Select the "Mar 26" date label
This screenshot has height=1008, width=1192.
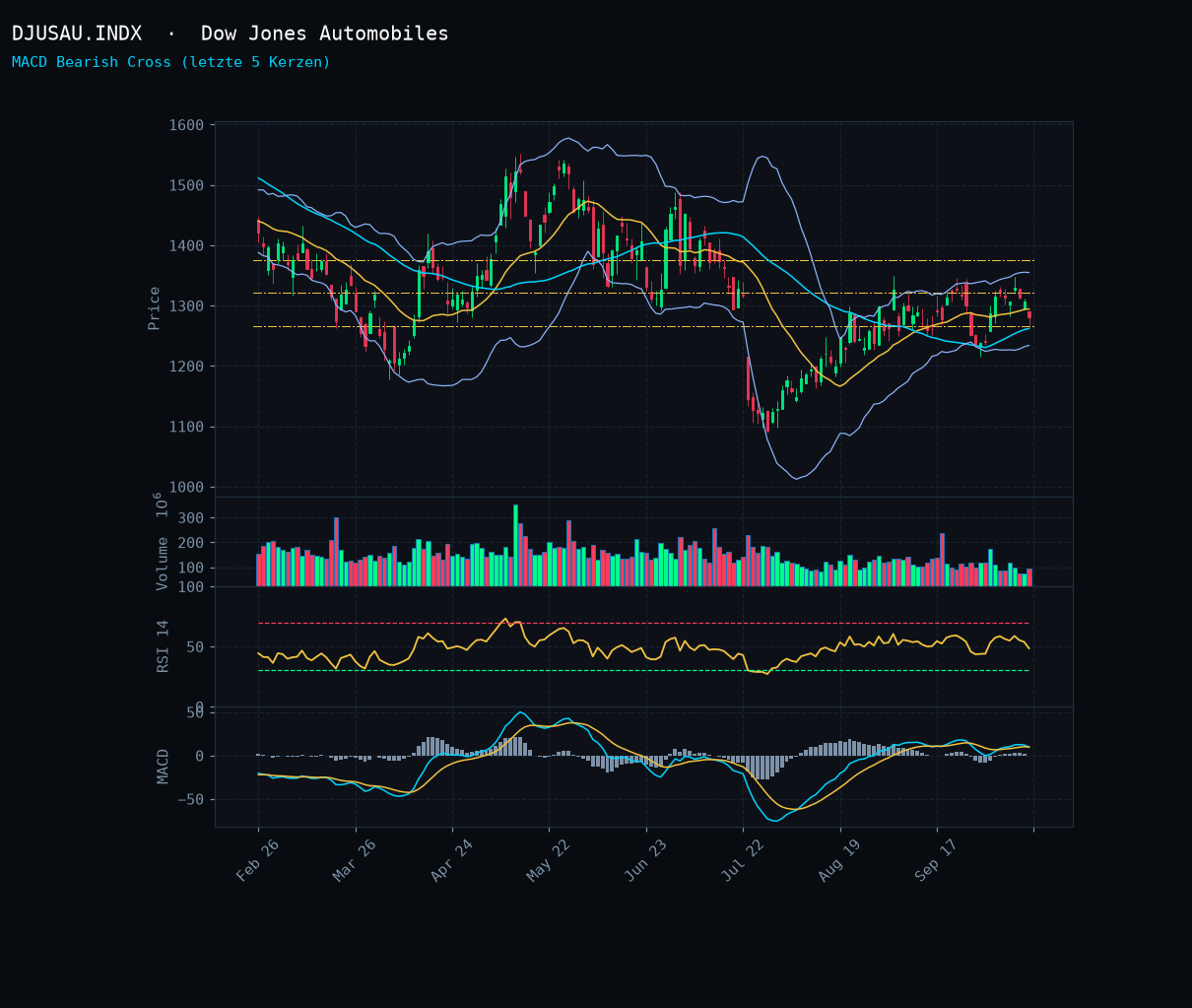coord(355,861)
